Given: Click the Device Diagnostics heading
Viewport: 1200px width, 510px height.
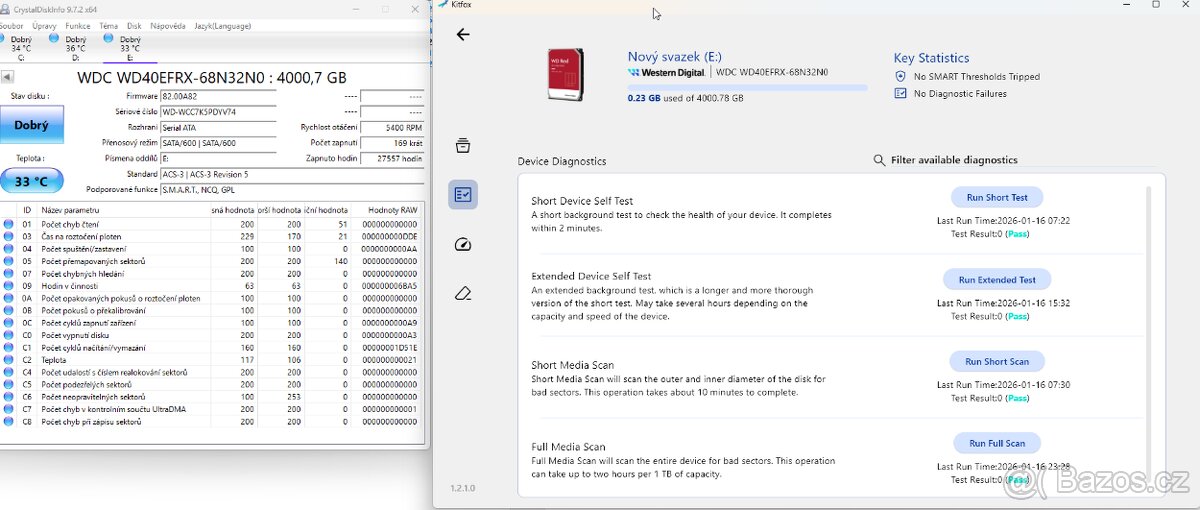Looking at the screenshot, I should pos(562,161).
